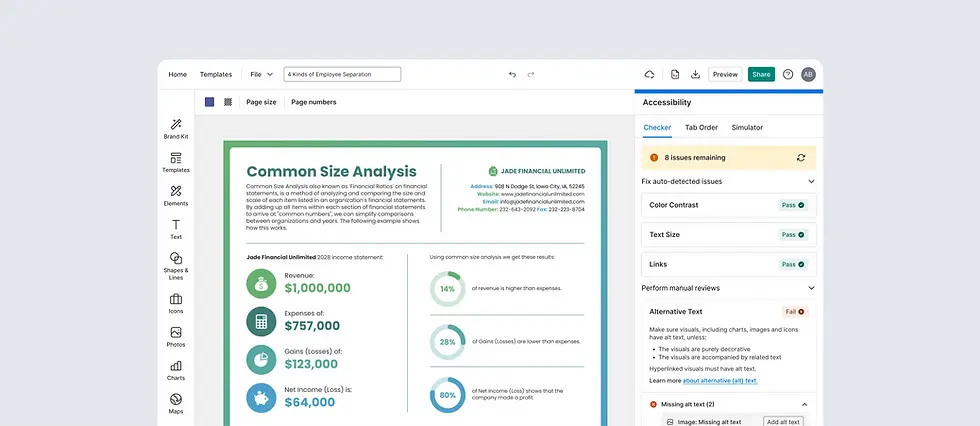Image resolution: width=980 pixels, height=426 pixels.
Task: Select the Jade Financial logo icon
Action: coord(492,171)
